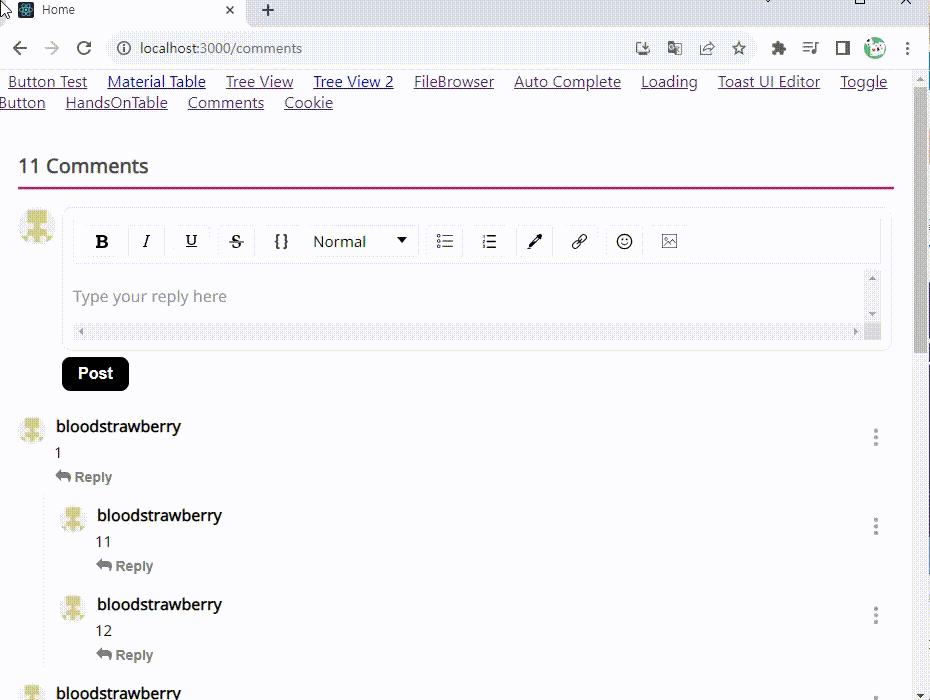Screen dimensions: 930x700
Task: Insert an ordered numbered list
Action: (x=489, y=241)
